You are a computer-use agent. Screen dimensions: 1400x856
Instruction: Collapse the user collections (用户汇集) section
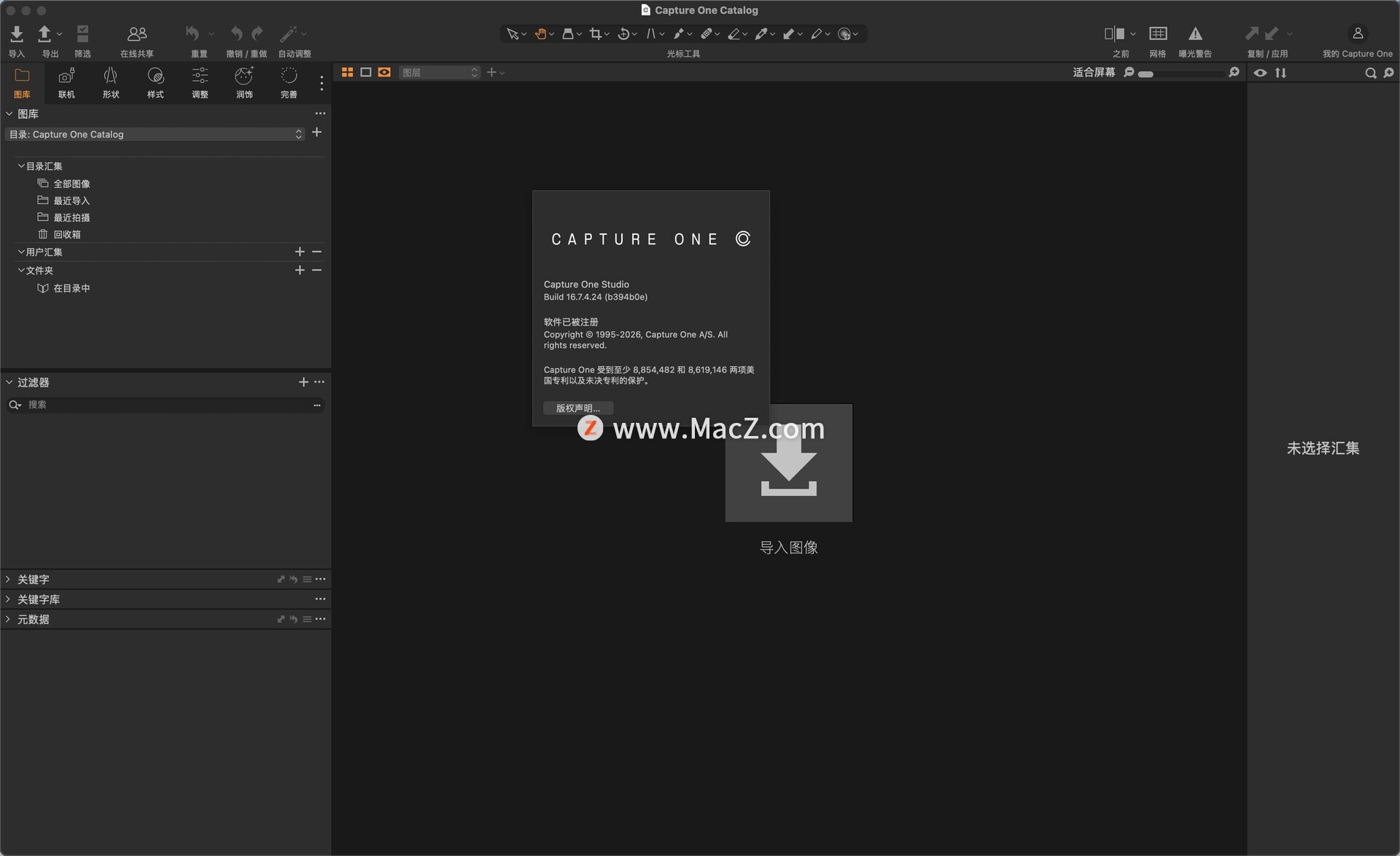coord(21,252)
